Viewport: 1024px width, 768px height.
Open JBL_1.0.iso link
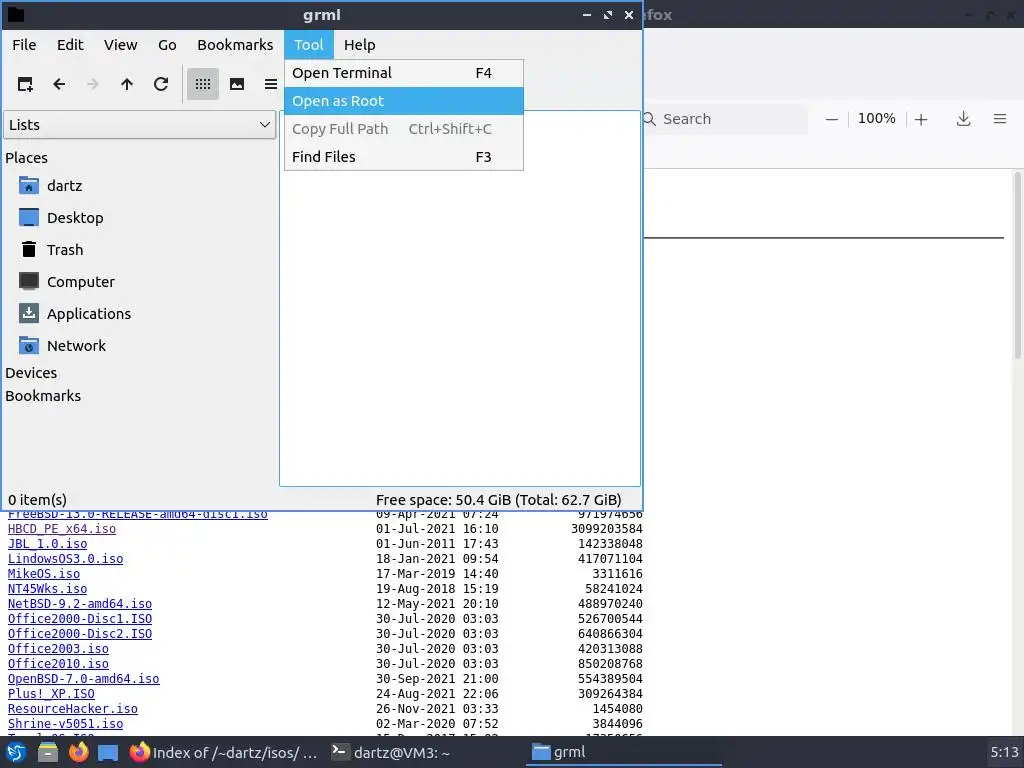pos(48,544)
